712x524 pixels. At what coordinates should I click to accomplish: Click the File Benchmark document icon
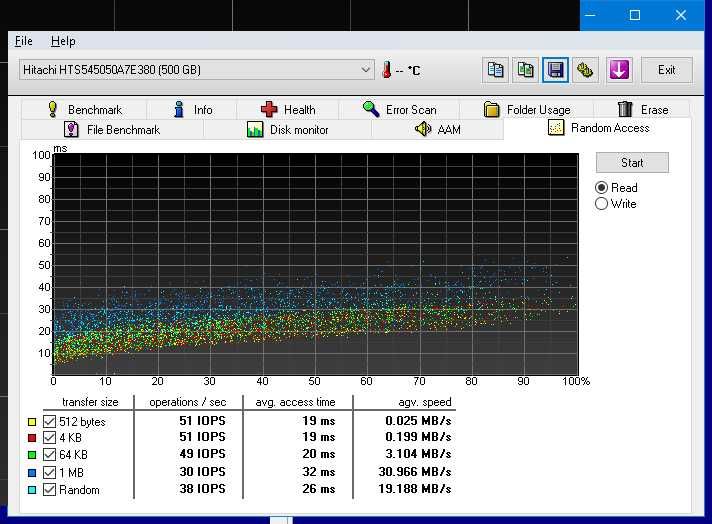pos(71,129)
